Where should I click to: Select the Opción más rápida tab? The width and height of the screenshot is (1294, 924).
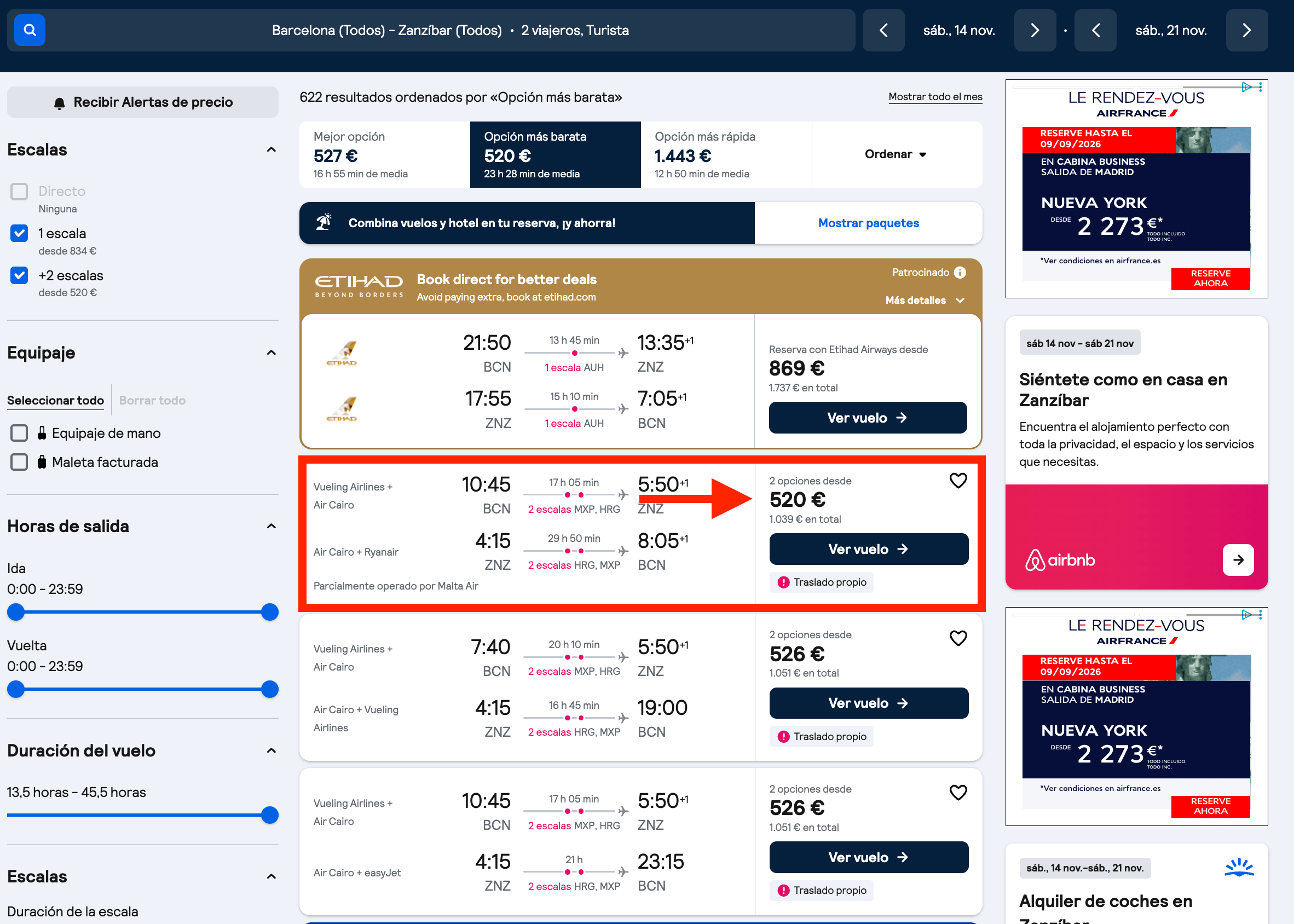726,154
